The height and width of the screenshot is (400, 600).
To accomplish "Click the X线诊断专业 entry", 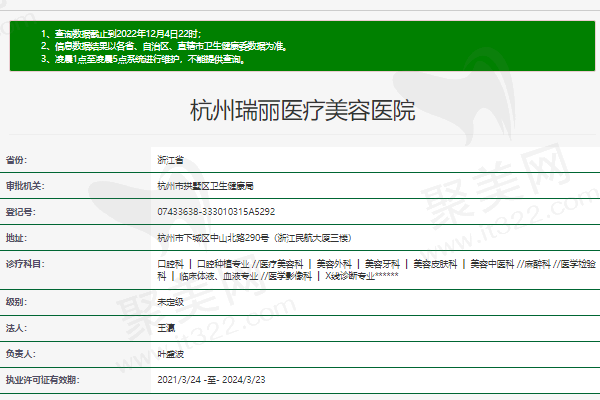I will click(350, 276).
